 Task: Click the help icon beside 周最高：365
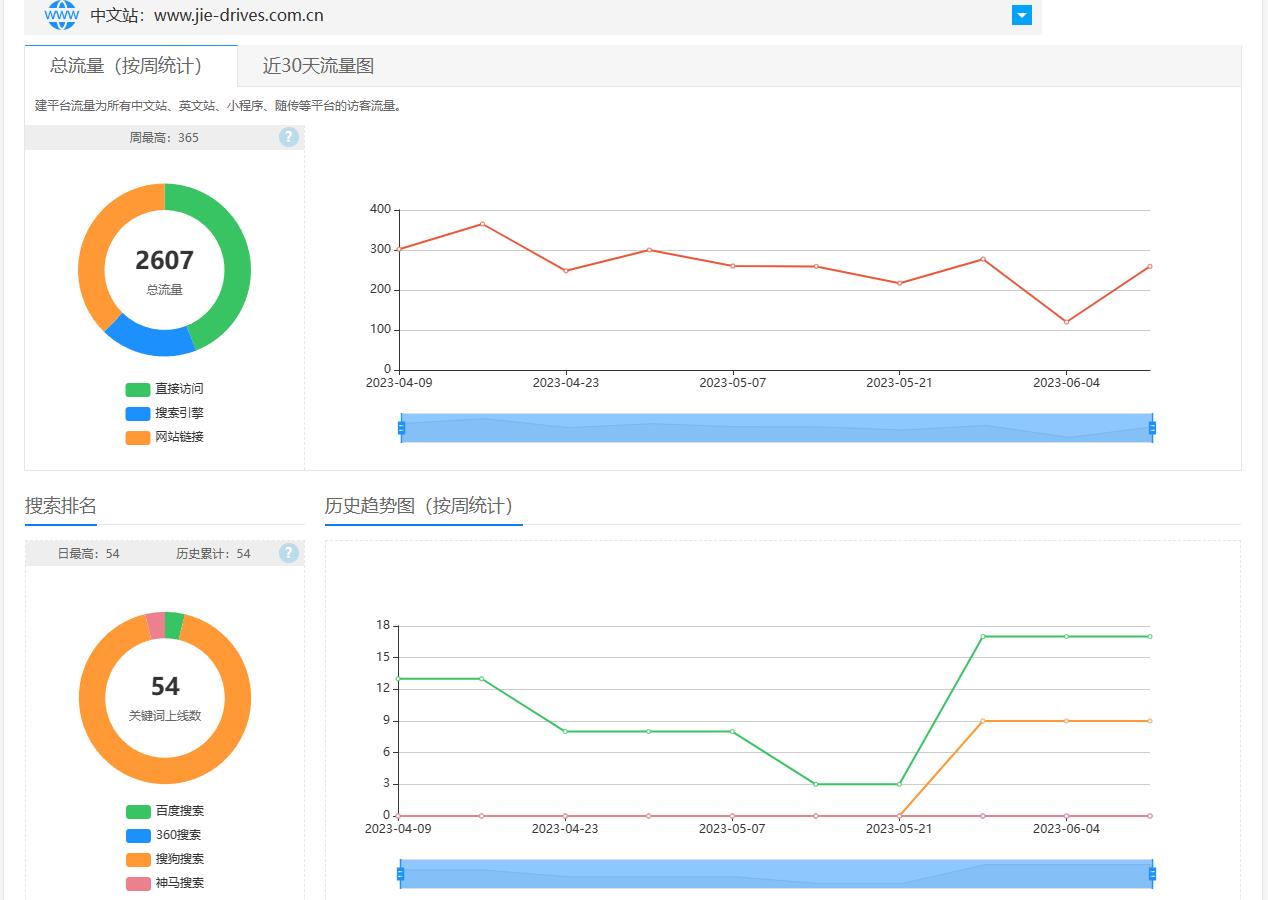pyautogui.click(x=289, y=137)
